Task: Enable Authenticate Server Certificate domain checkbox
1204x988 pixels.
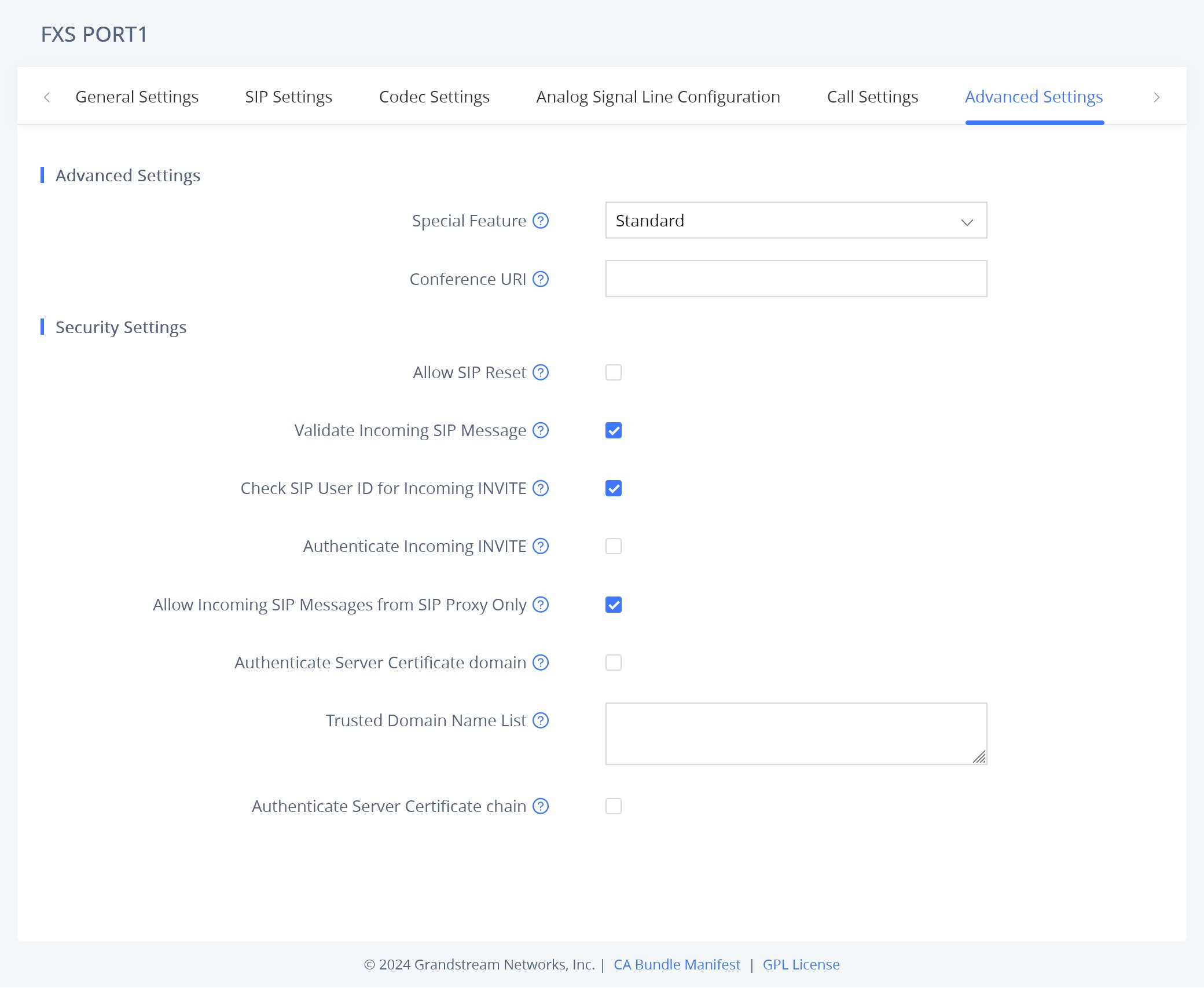Action: click(613, 663)
